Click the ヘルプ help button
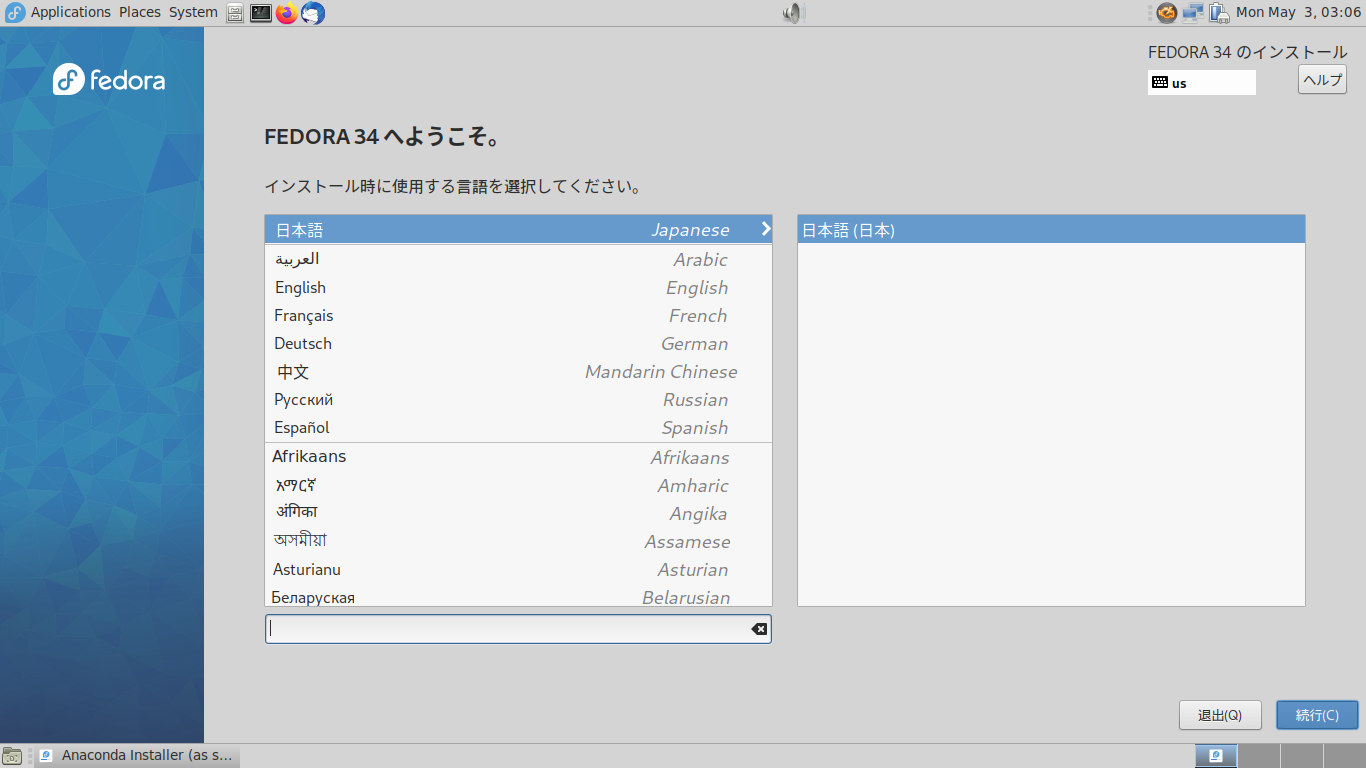The height and width of the screenshot is (768, 1366). [1322, 80]
